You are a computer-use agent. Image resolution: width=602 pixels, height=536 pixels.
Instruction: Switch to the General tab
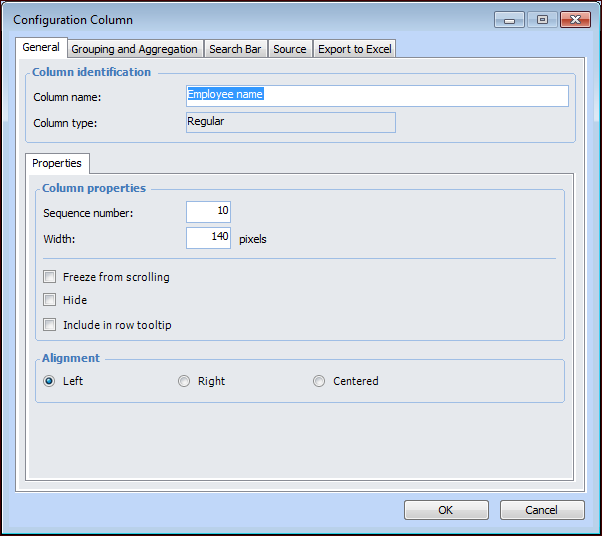coord(41,48)
